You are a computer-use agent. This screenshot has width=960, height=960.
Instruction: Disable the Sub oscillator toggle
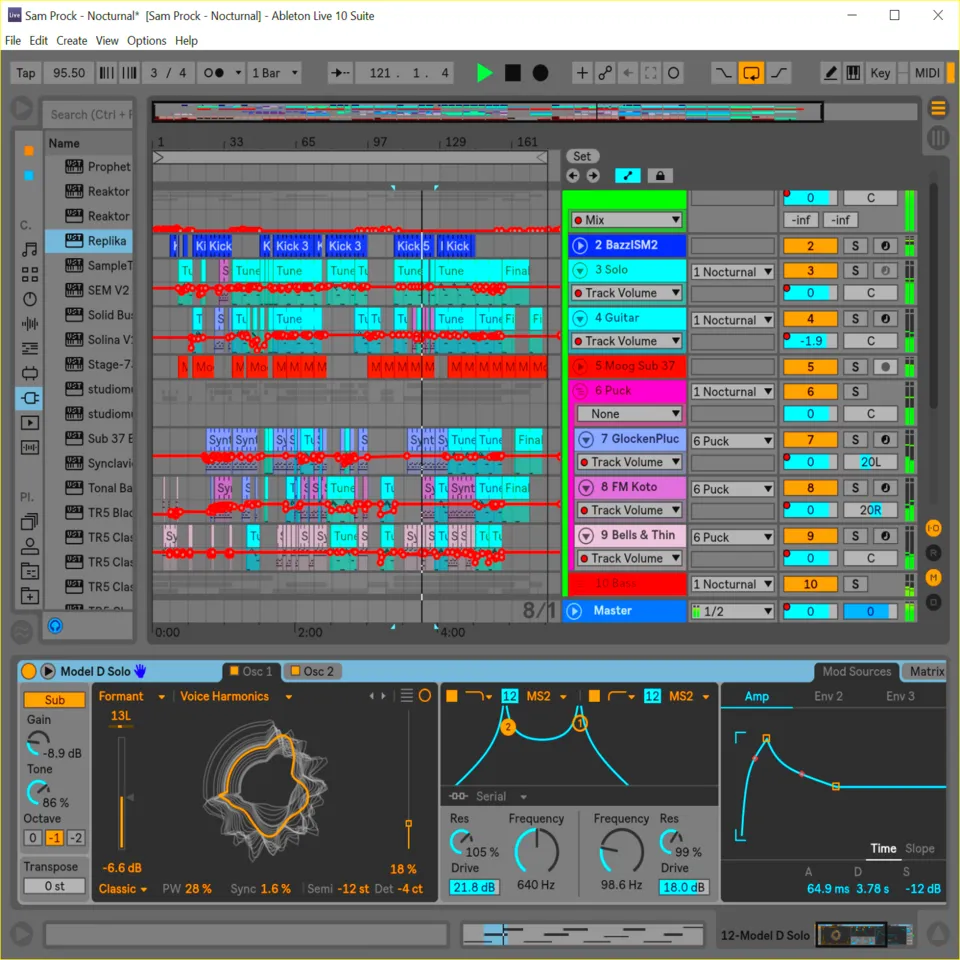click(x=54, y=700)
